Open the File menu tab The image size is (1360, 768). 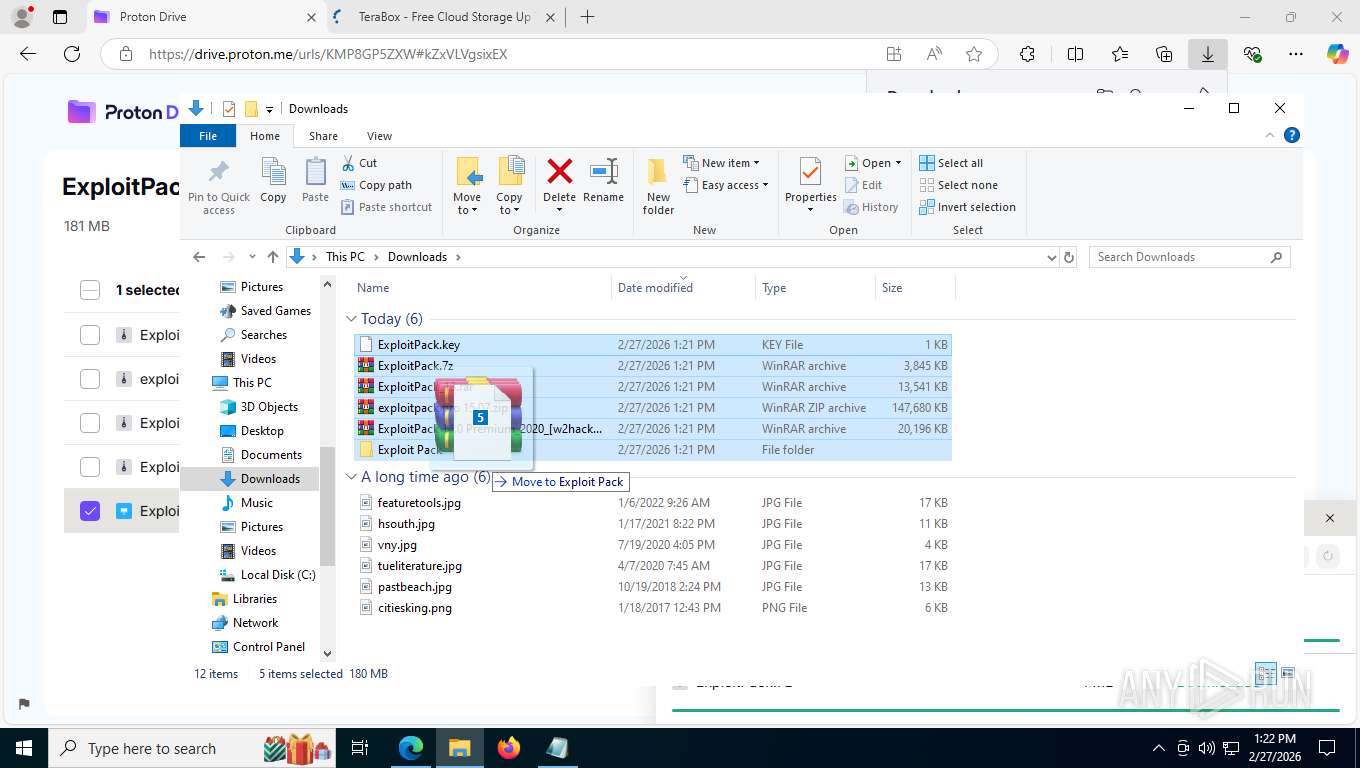(x=208, y=135)
